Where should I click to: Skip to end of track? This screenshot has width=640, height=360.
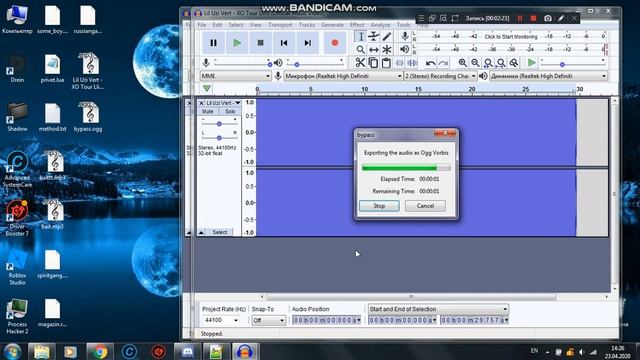(308, 42)
